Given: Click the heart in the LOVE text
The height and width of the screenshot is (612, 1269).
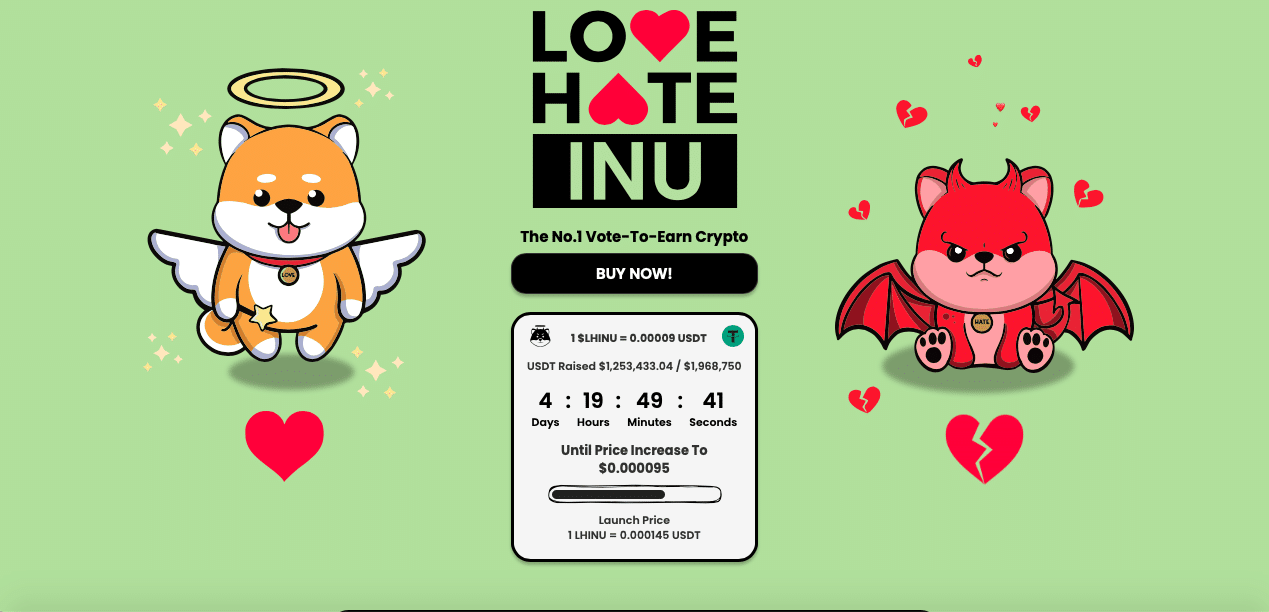Looking at the screenshot, I should click(x=657, y=35).
